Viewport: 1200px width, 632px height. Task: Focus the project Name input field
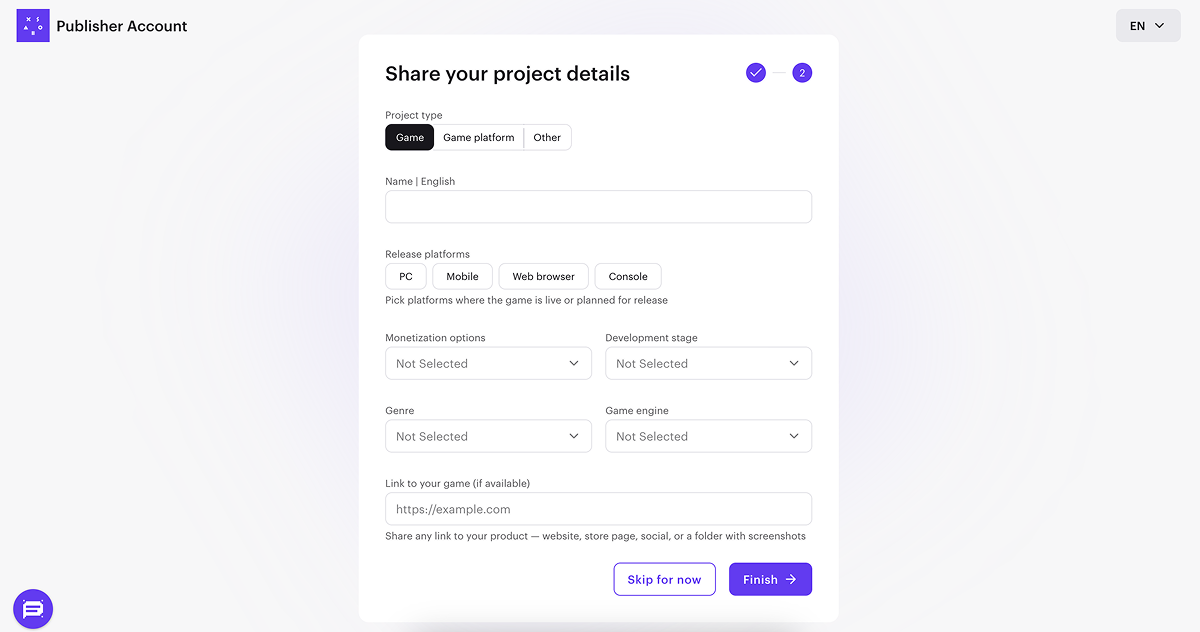tap(598, 207)
